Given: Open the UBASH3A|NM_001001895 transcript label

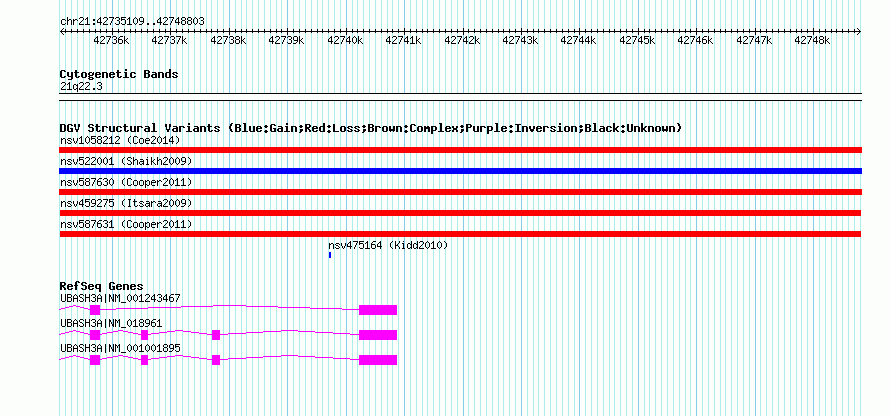Looking at the screenshot, I should click(120, 348).
